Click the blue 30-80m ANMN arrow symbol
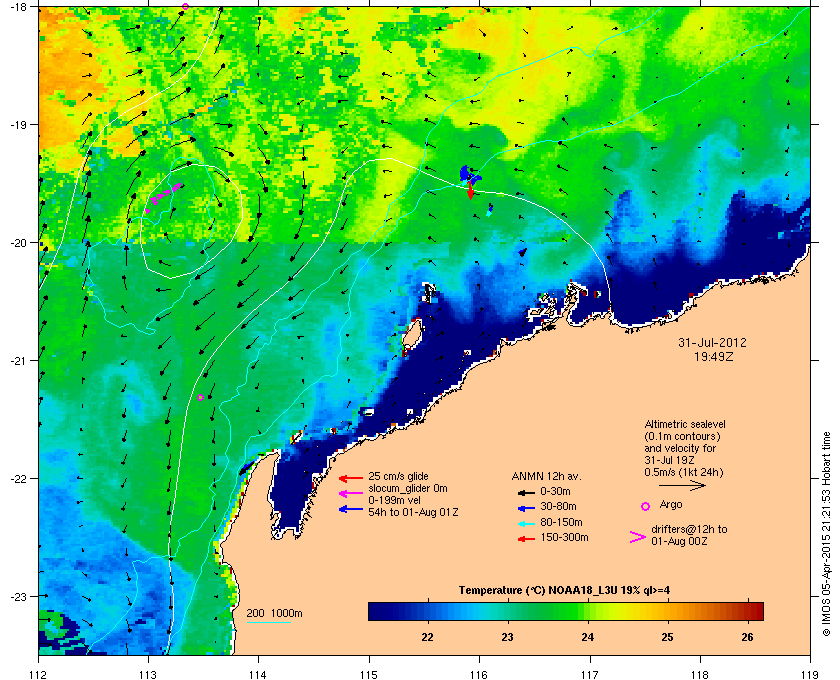This screenshot has height=680, width=840. coord(527,508)
